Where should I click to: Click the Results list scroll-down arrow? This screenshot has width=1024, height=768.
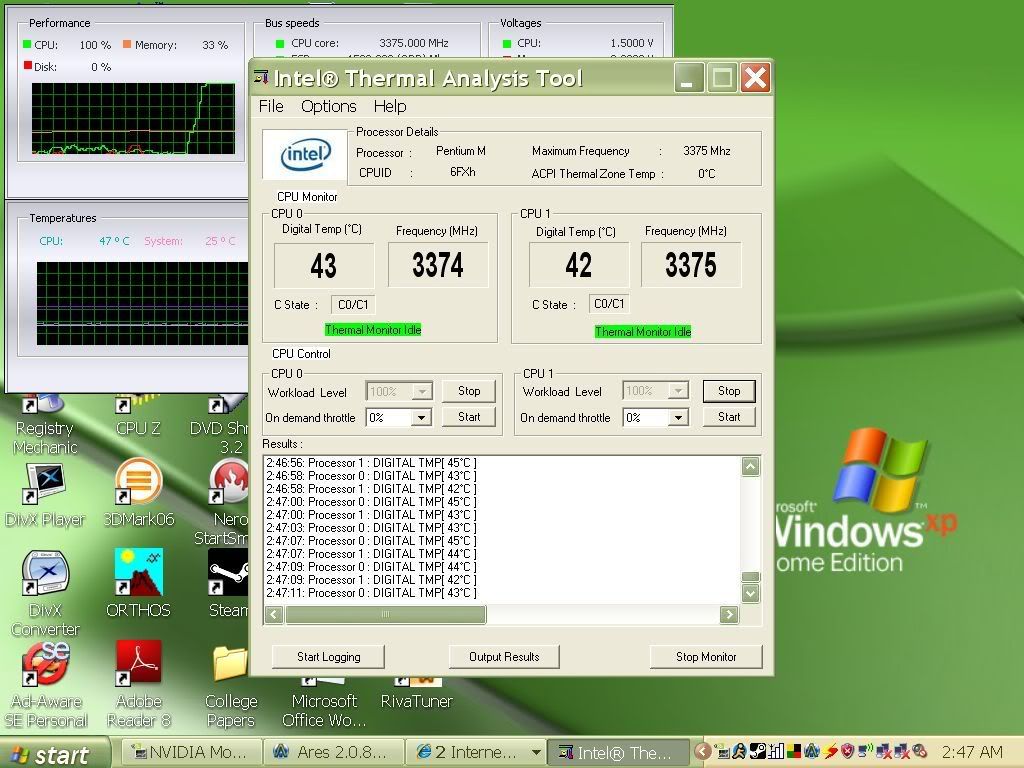750,594
